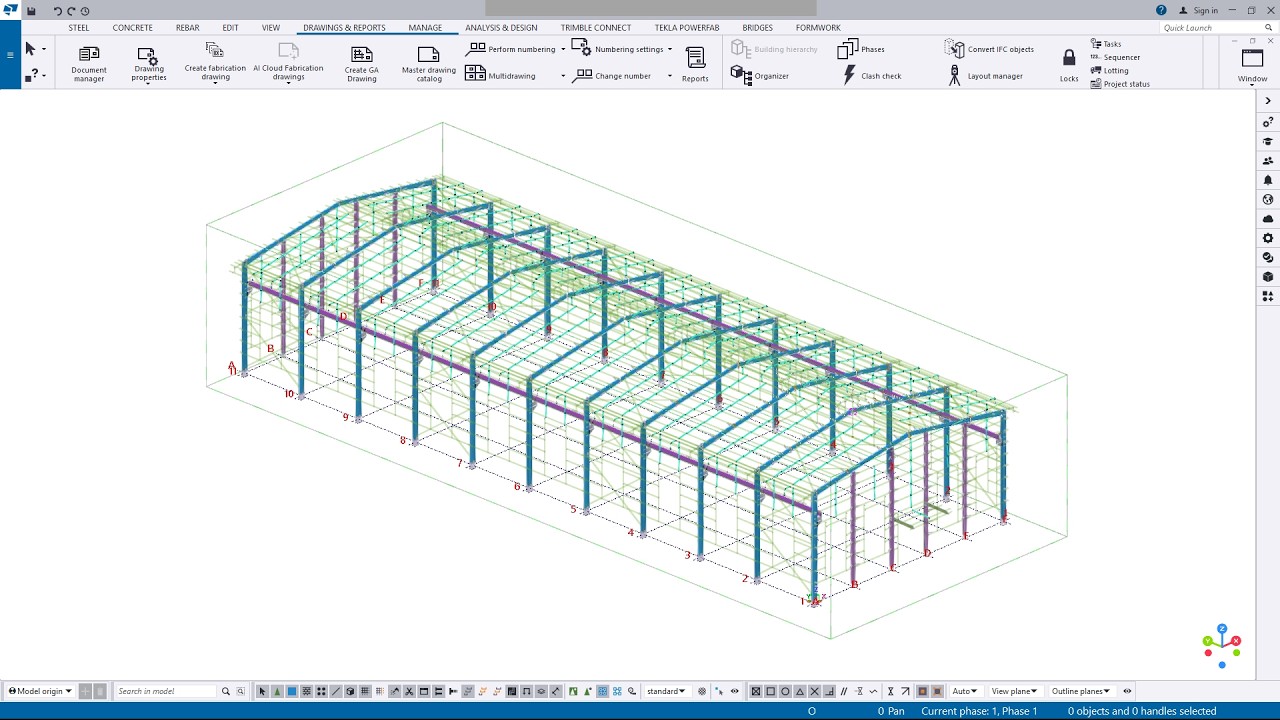Open the Layout manager
This screenshot has height=720, width=1280.
point(984,75)
